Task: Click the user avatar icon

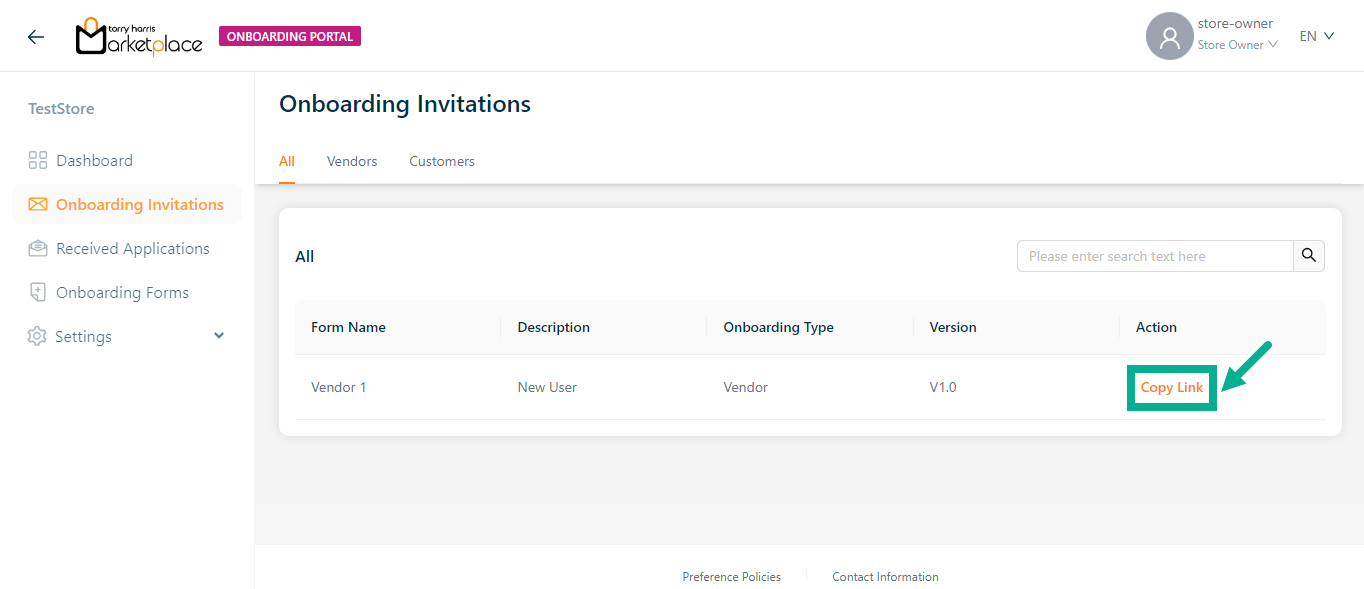Action: click(1169, 37)
